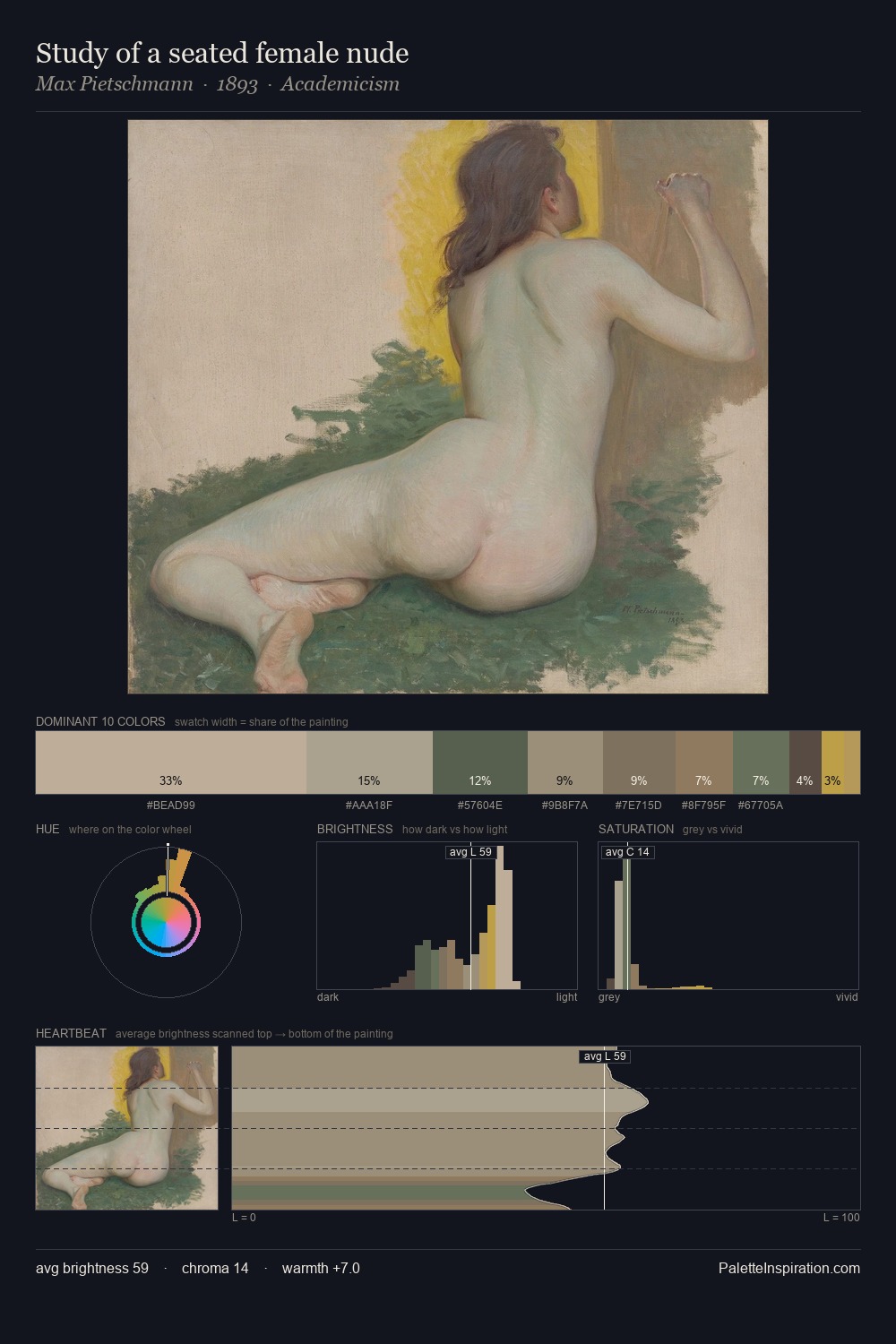The image size is (896, 1344).
Task: Click the artist name Max Pietschmann
Action: click(x=114, y=84)
